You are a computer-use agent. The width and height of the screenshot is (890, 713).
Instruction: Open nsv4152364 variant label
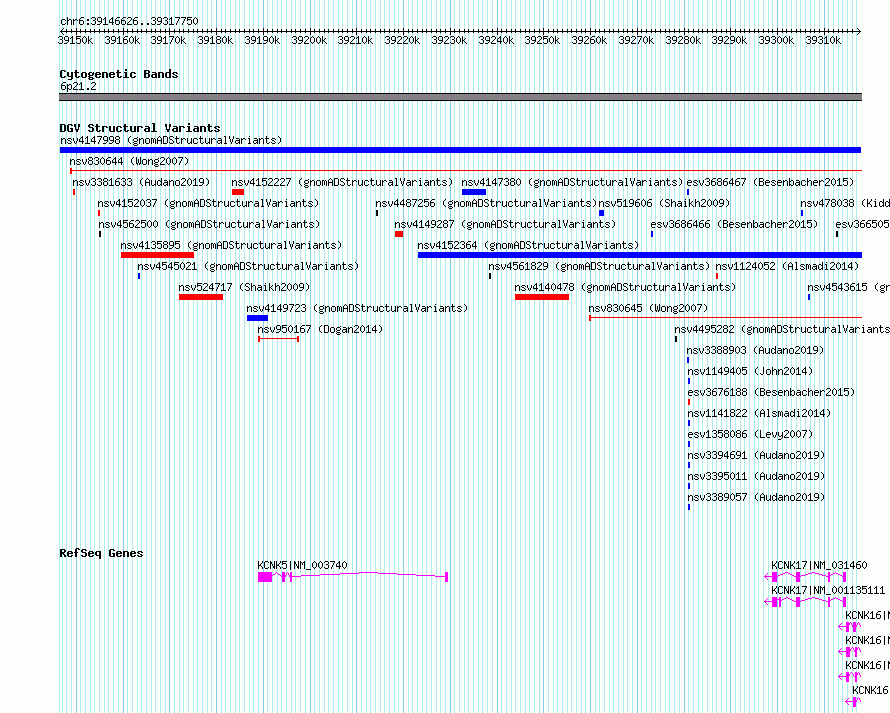coord(528,245)
